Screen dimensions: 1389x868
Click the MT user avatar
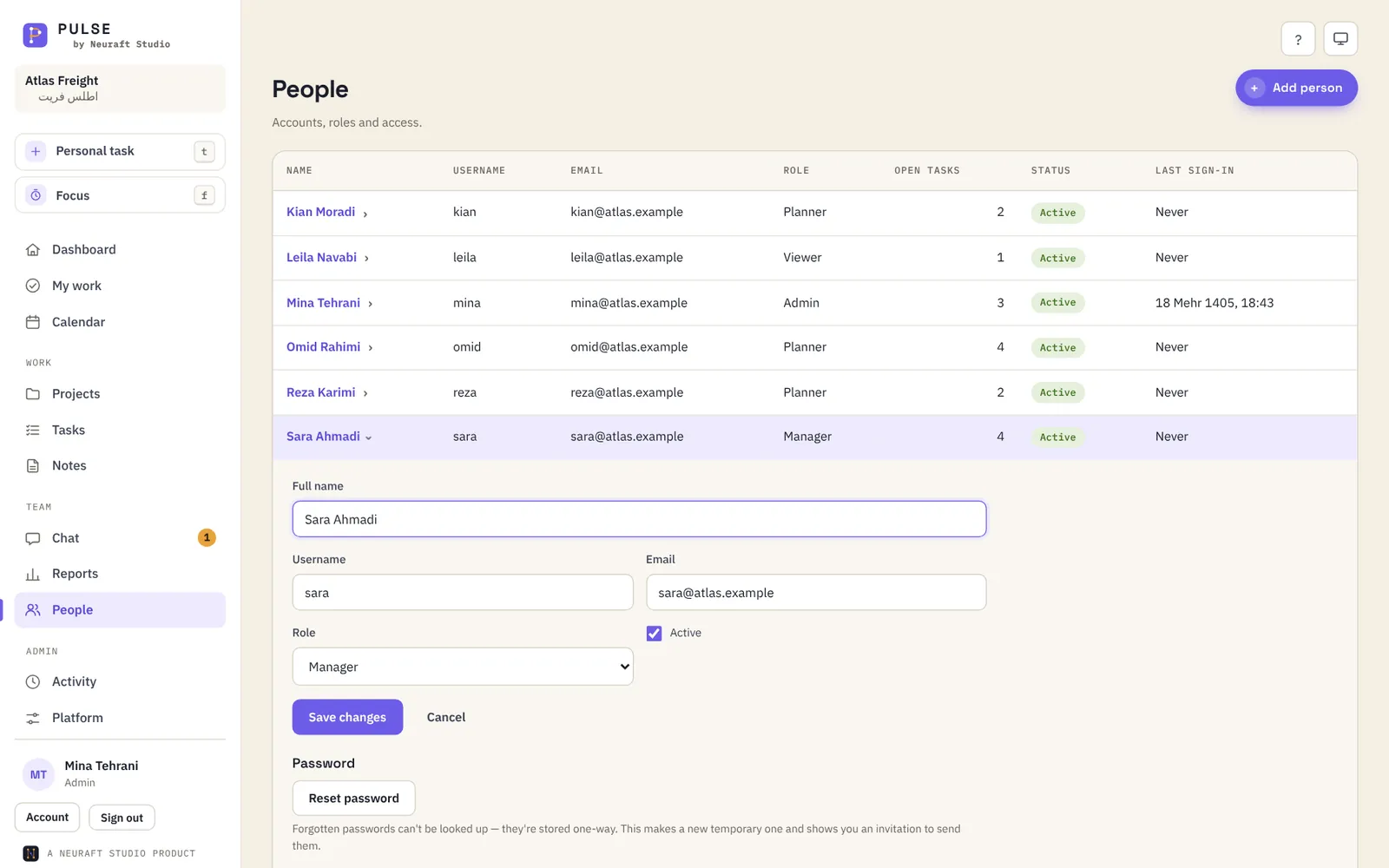pyautogui.click(x=39, y=774)
